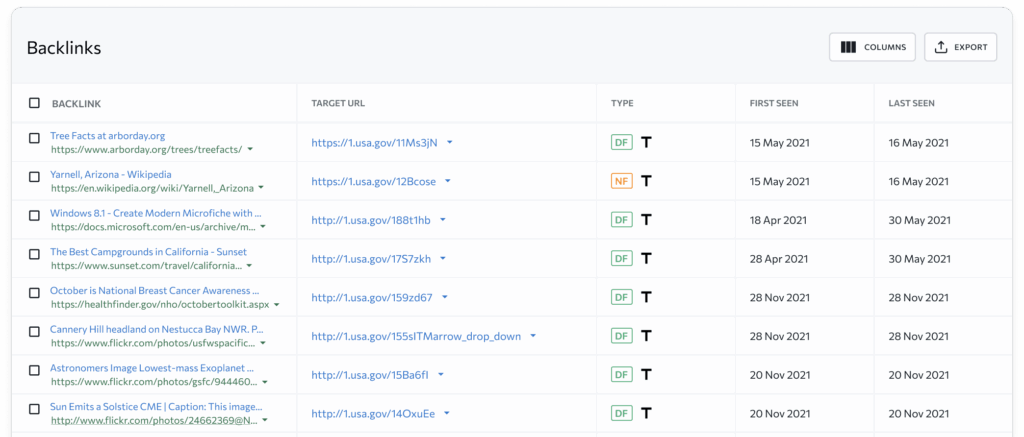The height and width of the screenshot is (437, 1024).
Task: Click the T icon in Cannery Hill headland row
Action: click(647, 336)
